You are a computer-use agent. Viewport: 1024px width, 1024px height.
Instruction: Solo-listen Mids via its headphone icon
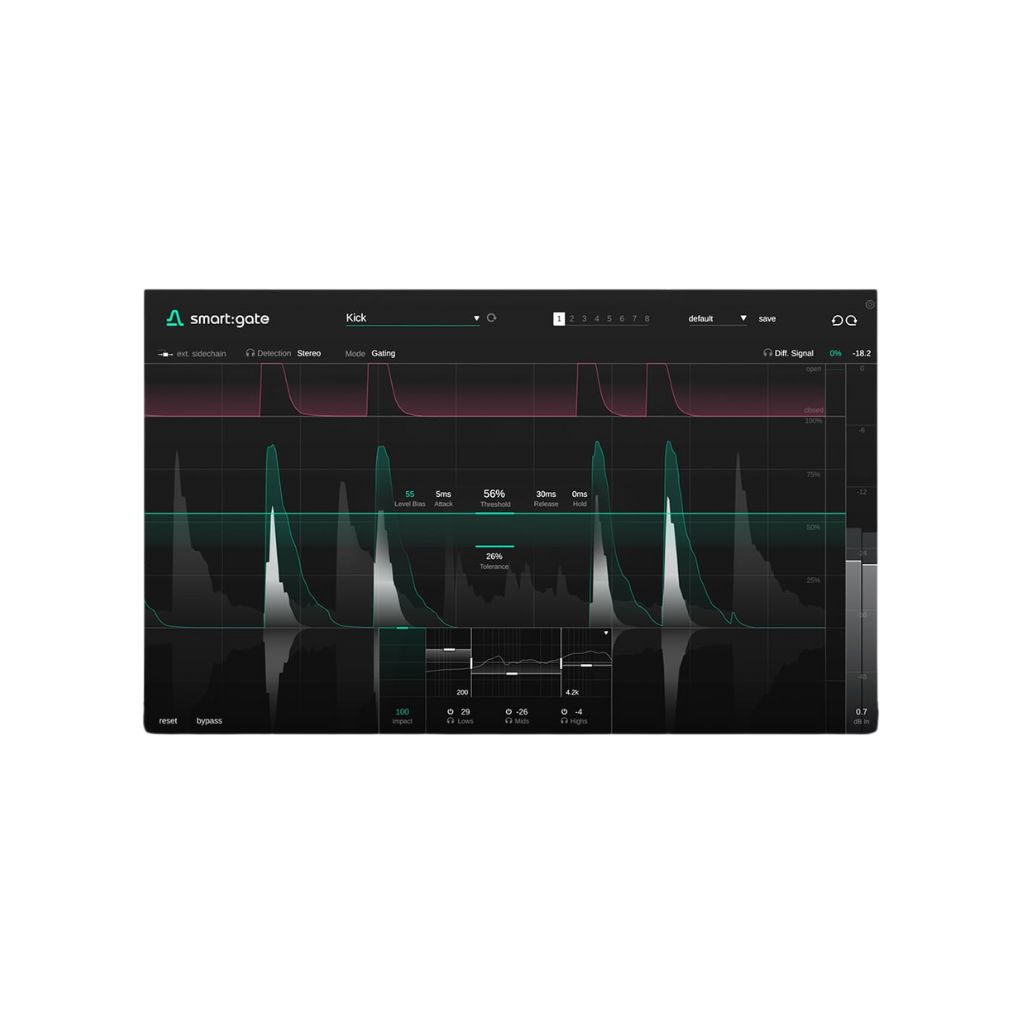coord(509,721)
